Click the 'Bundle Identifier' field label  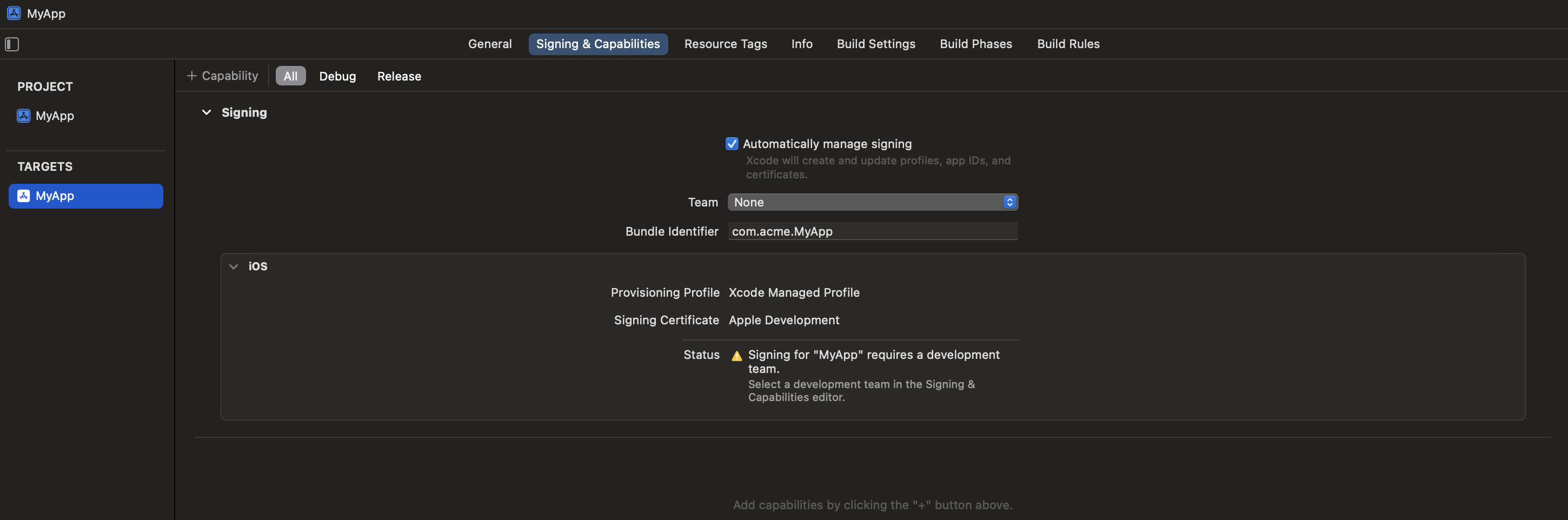[672, 231]
